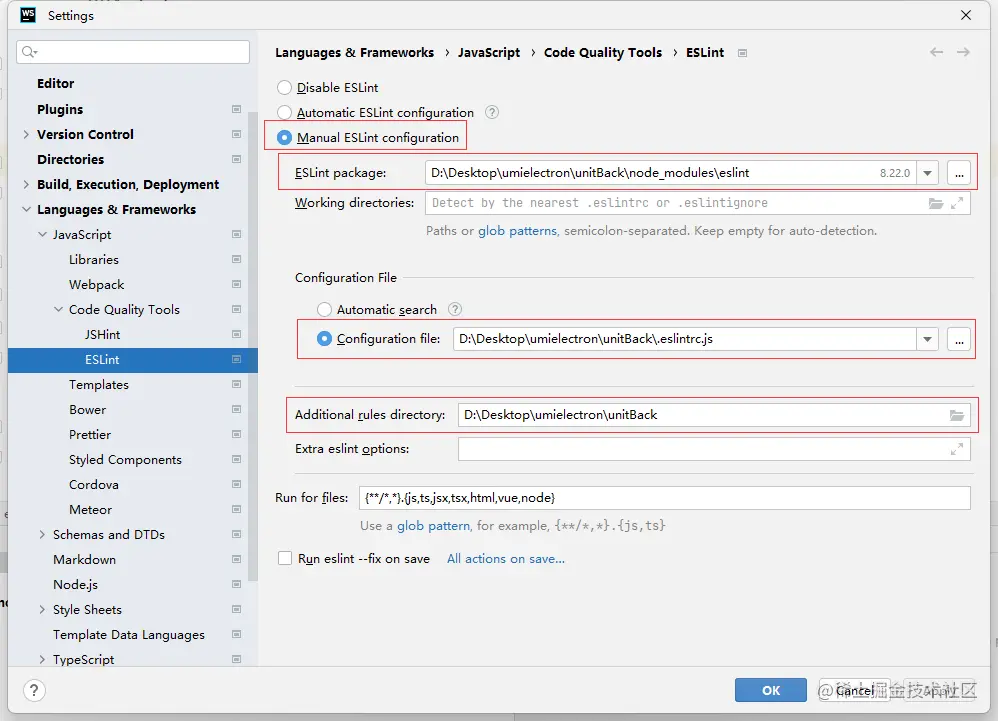This screenshot has width=998, height=721.
Task: Browse folder icon in Working directories field
Action: [x=936, y=203]
